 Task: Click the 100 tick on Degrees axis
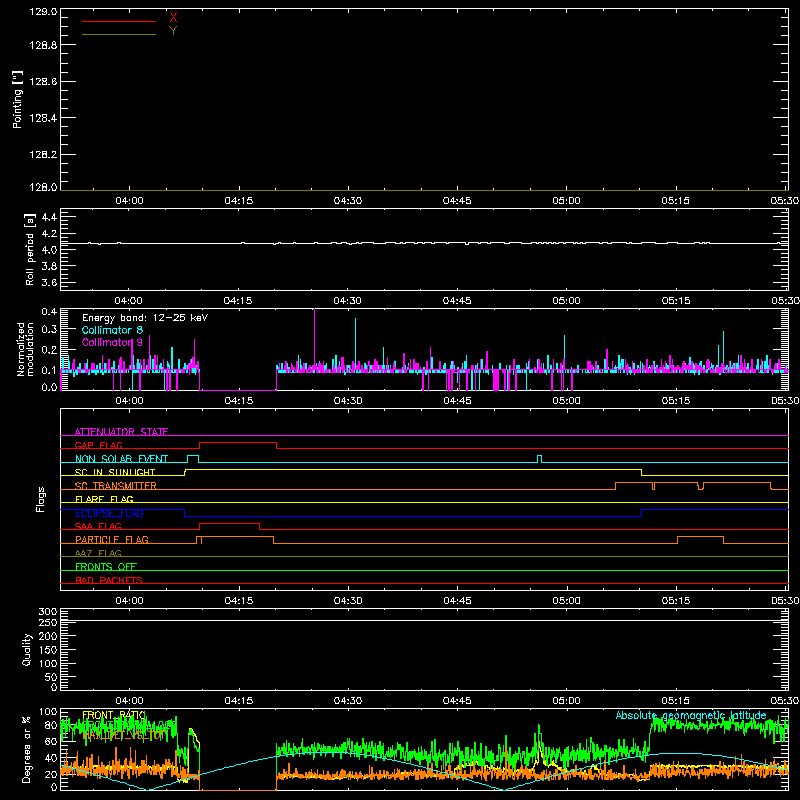pos(47,712)
